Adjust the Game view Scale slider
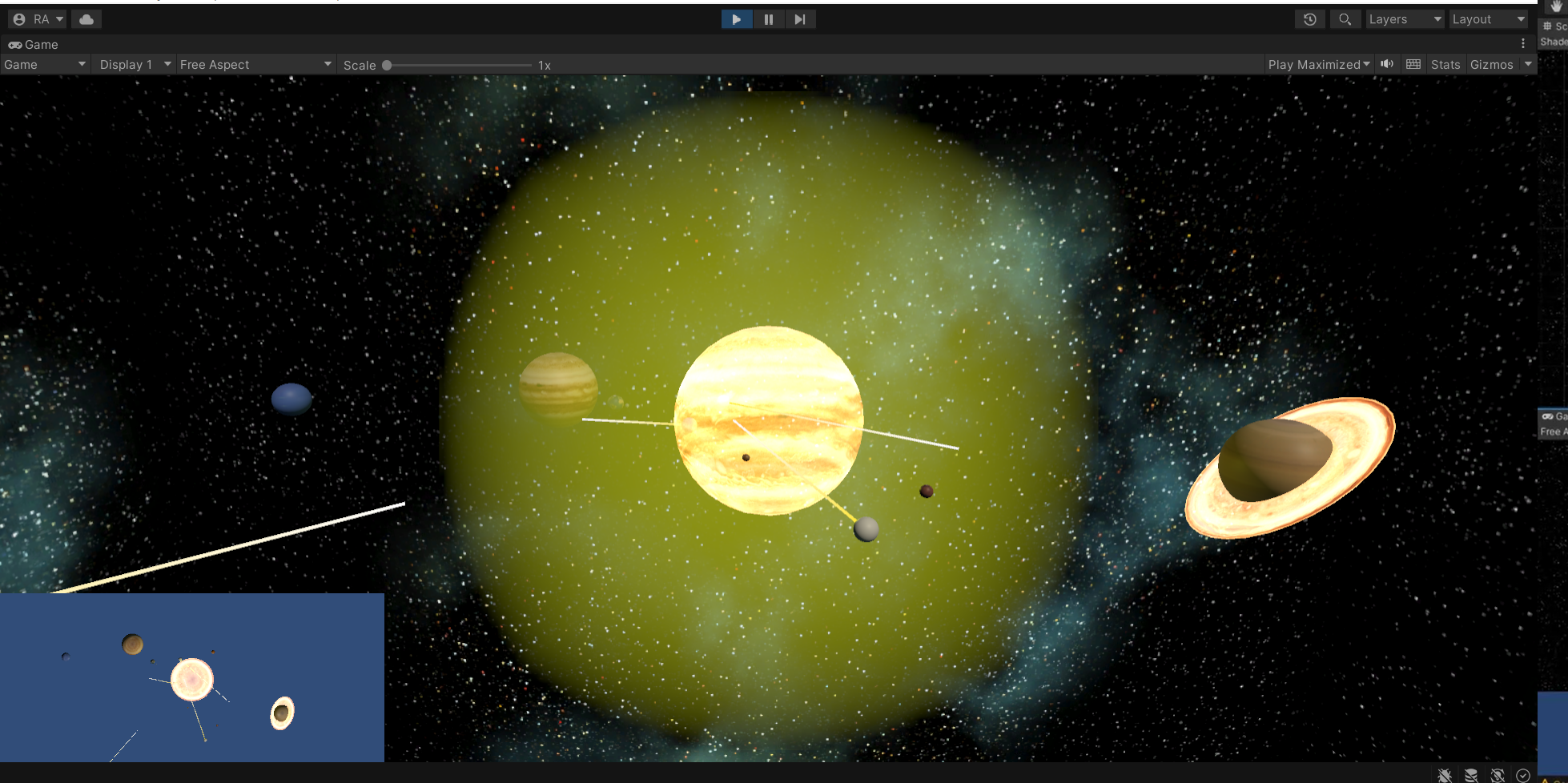The width and height of the screenshot is (1568, 783). 388,66
